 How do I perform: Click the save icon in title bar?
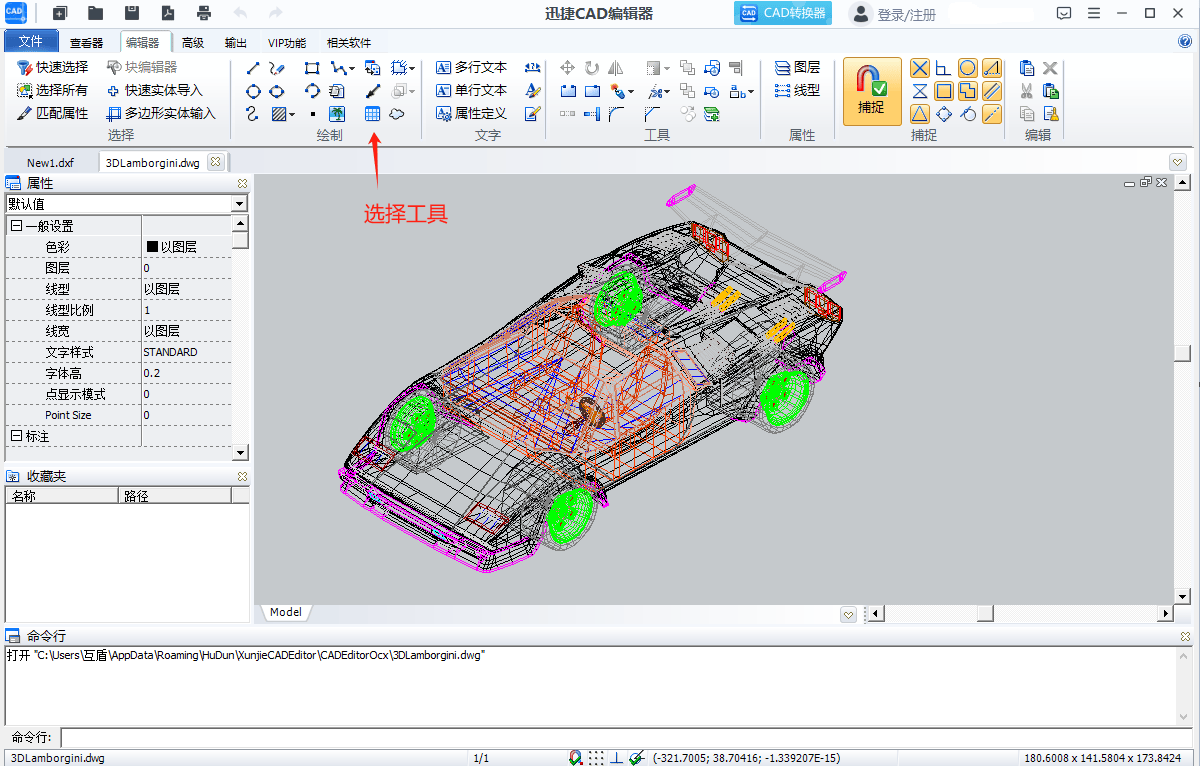[132, 14]
